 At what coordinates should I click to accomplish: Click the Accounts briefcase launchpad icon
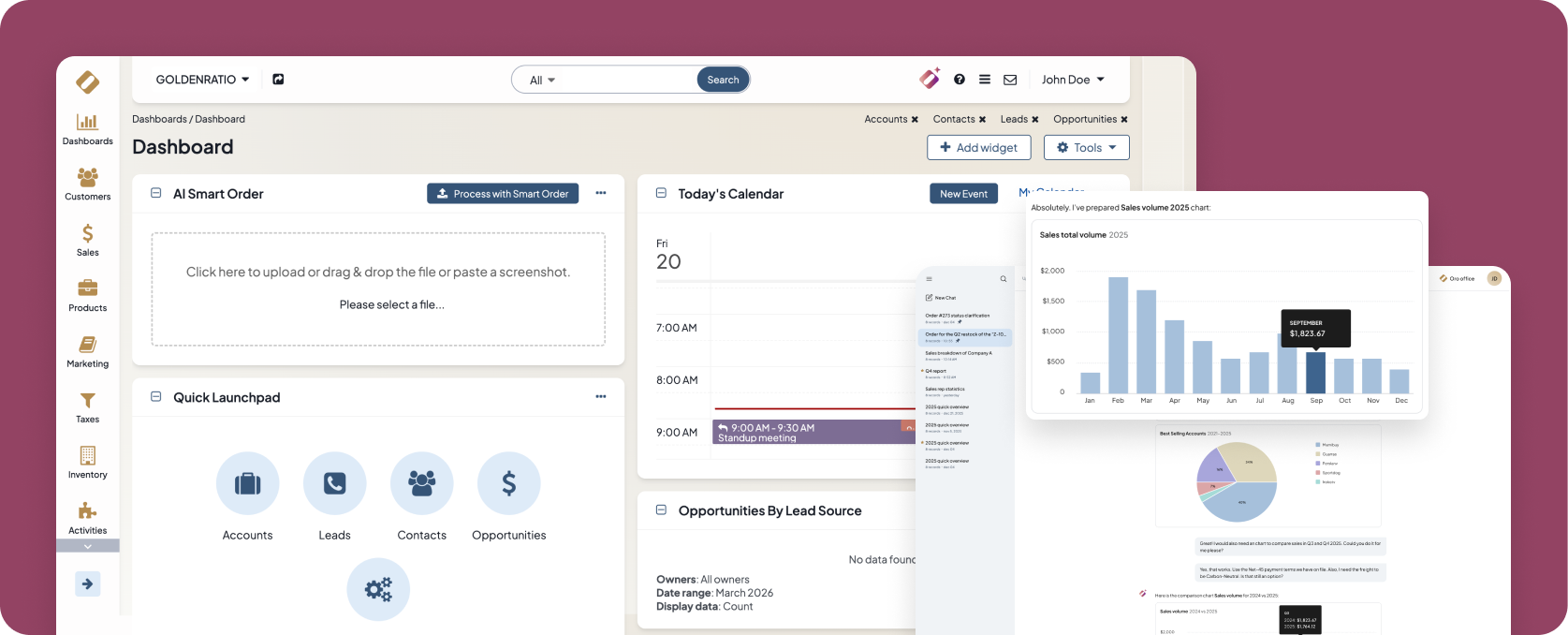pos(248,483)
